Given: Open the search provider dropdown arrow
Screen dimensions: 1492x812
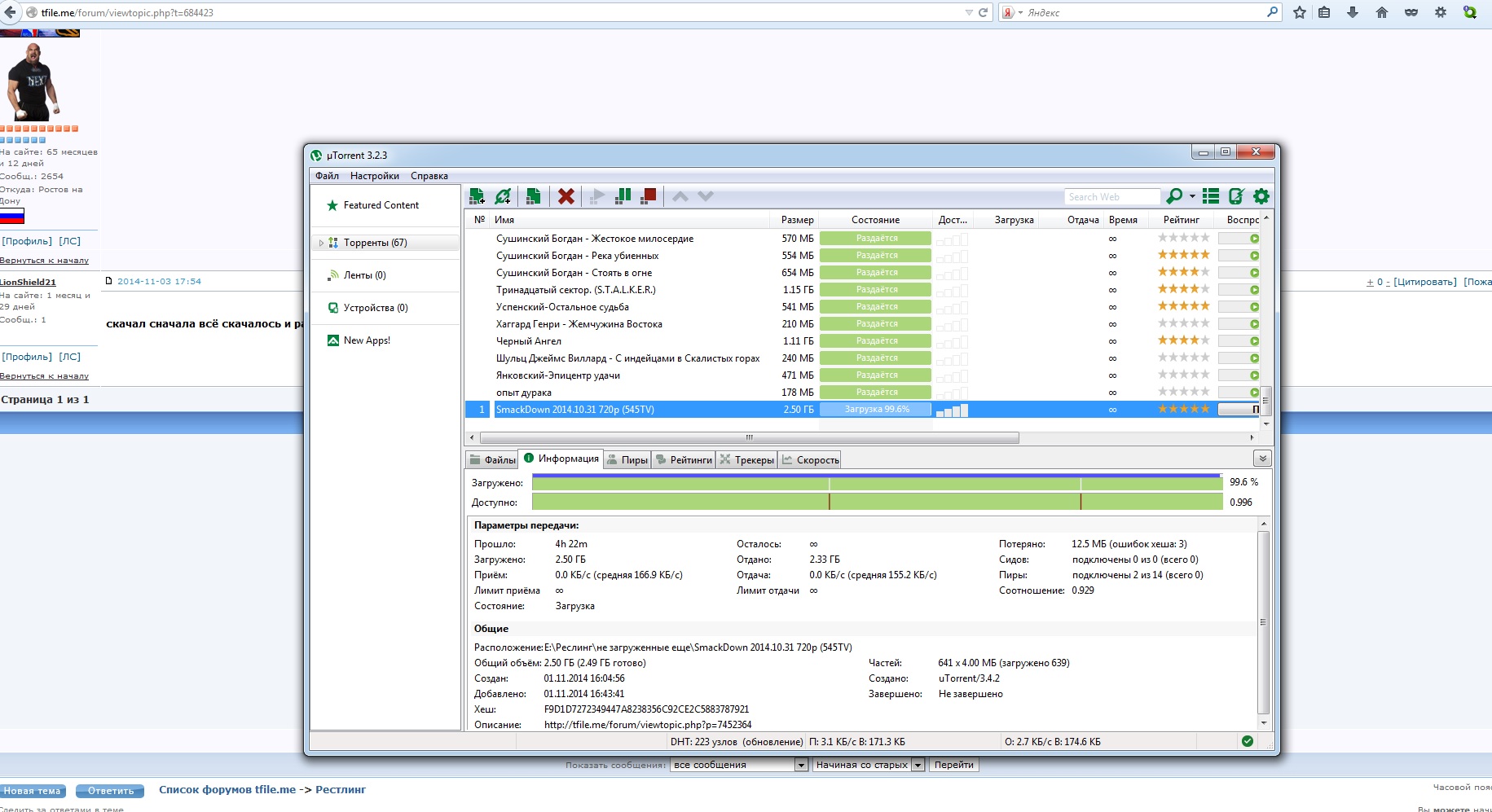Looking at the screenshot, I should (1192, 196).
